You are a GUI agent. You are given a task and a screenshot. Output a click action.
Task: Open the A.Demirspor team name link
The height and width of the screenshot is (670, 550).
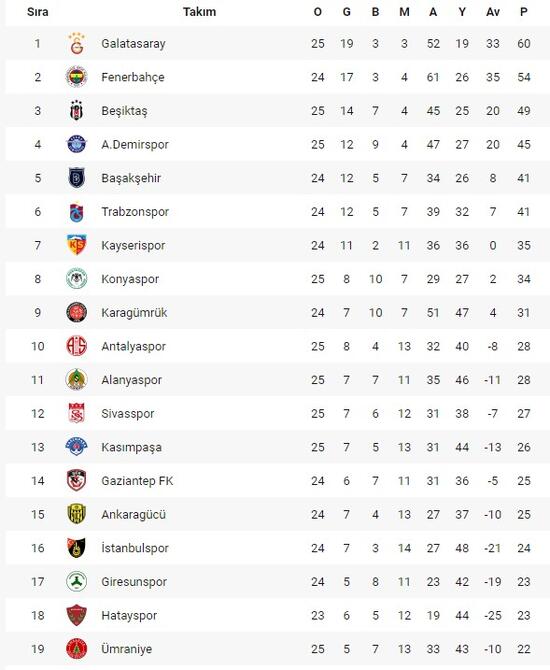tap(135, 144)
